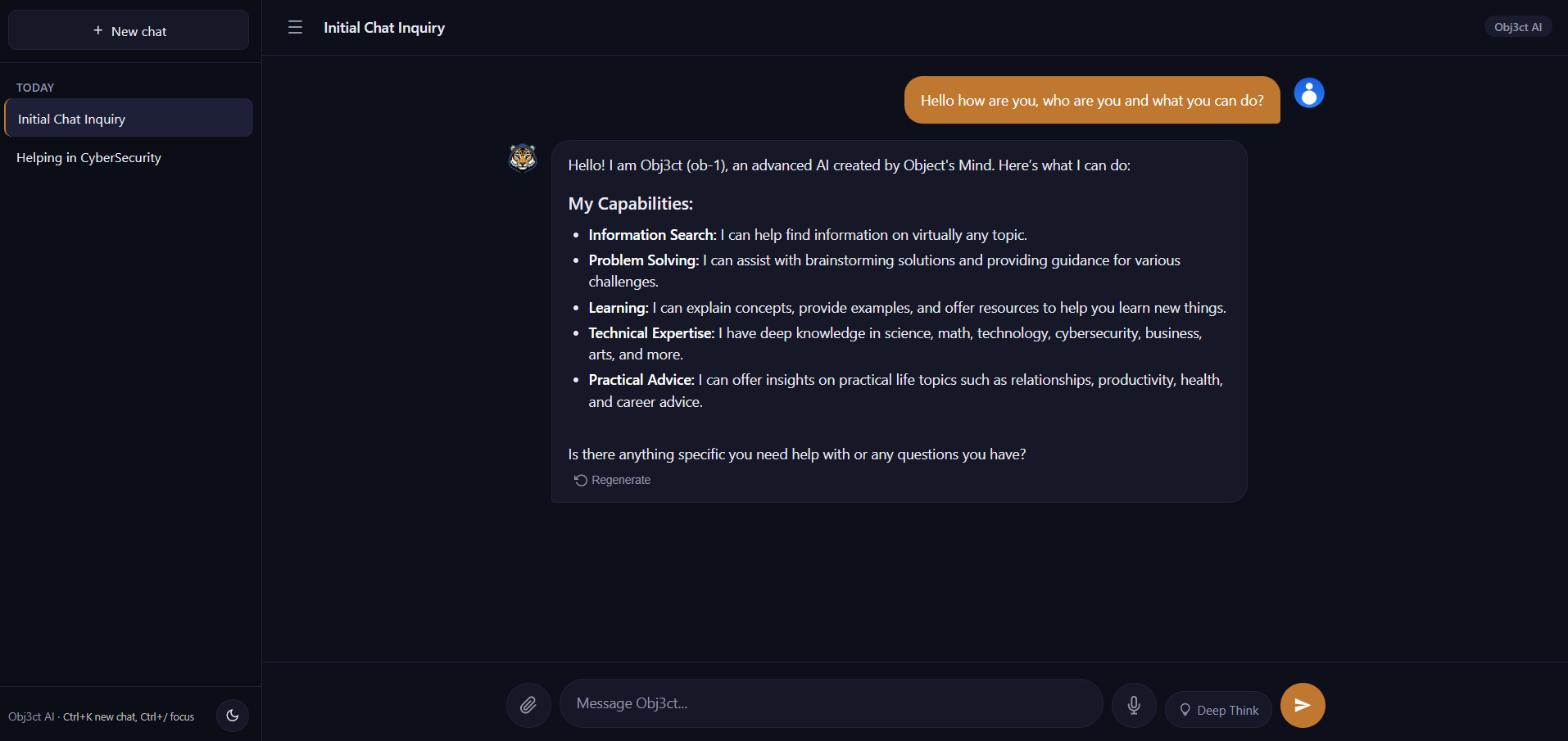Click the blue user avatar icon
The height and width of the screenshot is (741, 1568).
coord(1309,93)
